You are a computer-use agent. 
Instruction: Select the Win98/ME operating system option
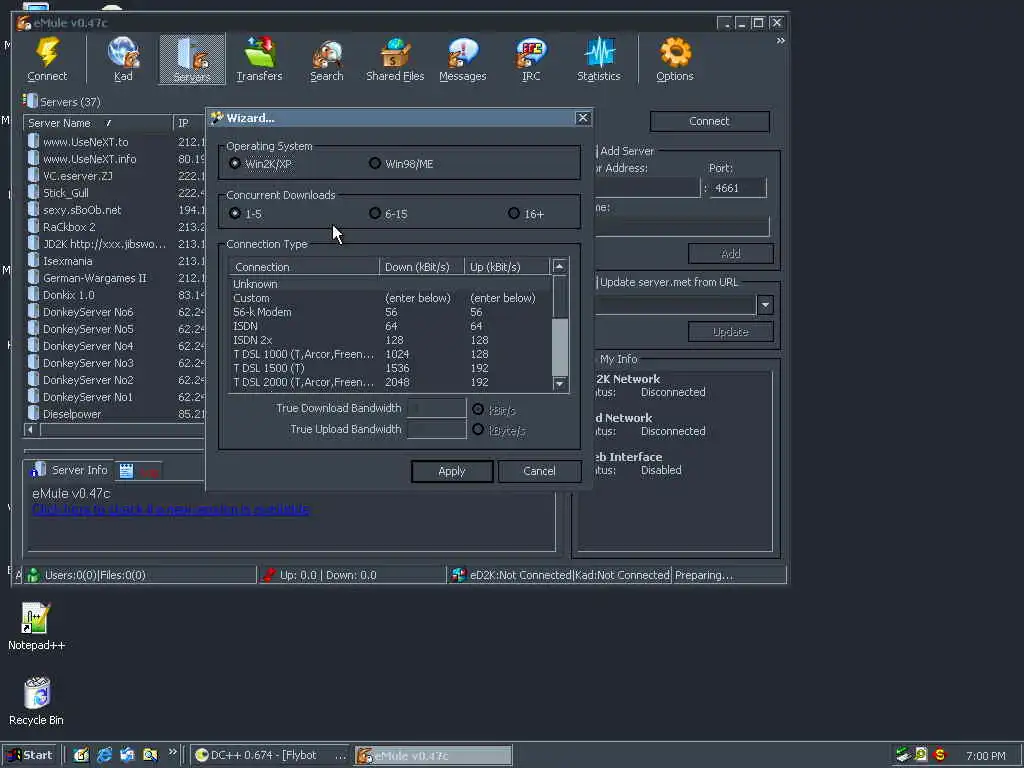click(375, 163)
